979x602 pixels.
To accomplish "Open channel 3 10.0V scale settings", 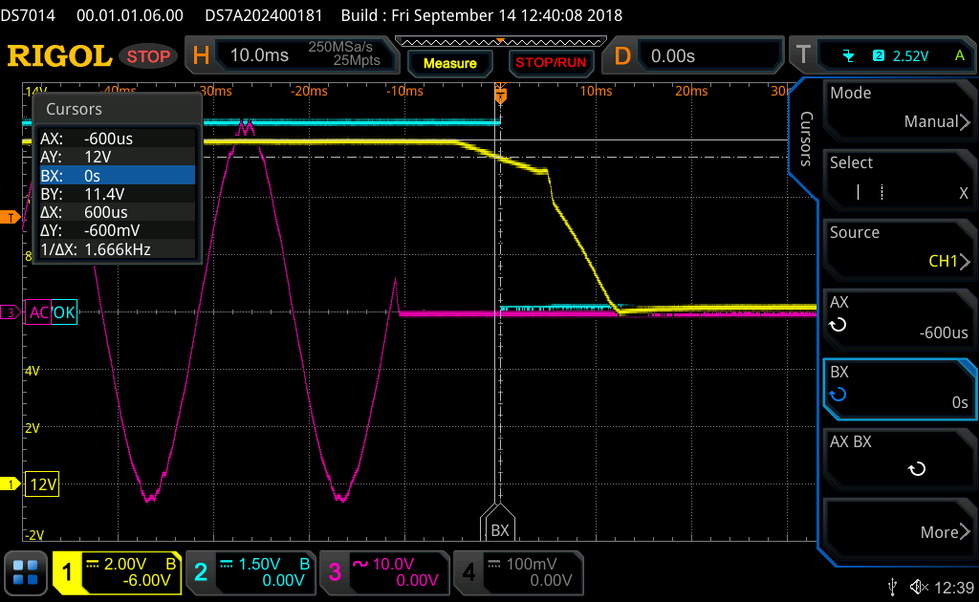I will point(398,572).
